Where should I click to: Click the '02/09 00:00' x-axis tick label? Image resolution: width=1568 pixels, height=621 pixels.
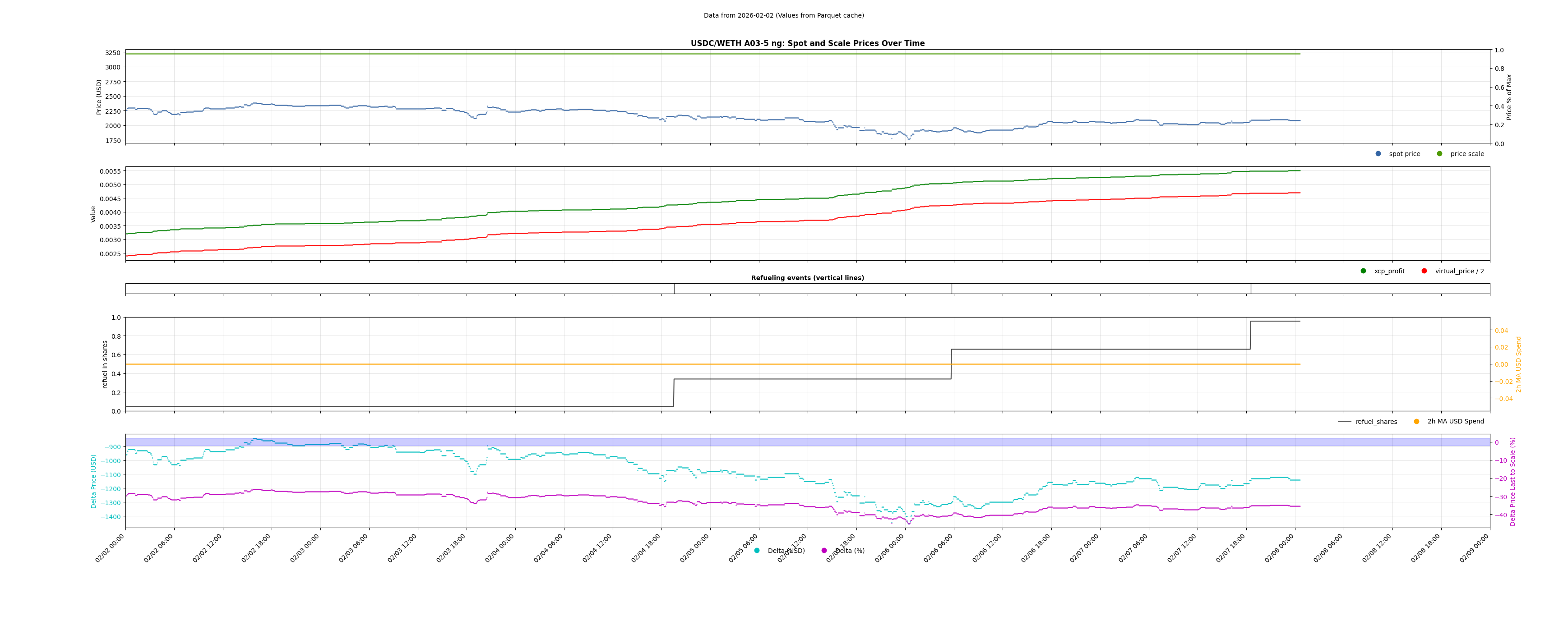point(1474,548)
